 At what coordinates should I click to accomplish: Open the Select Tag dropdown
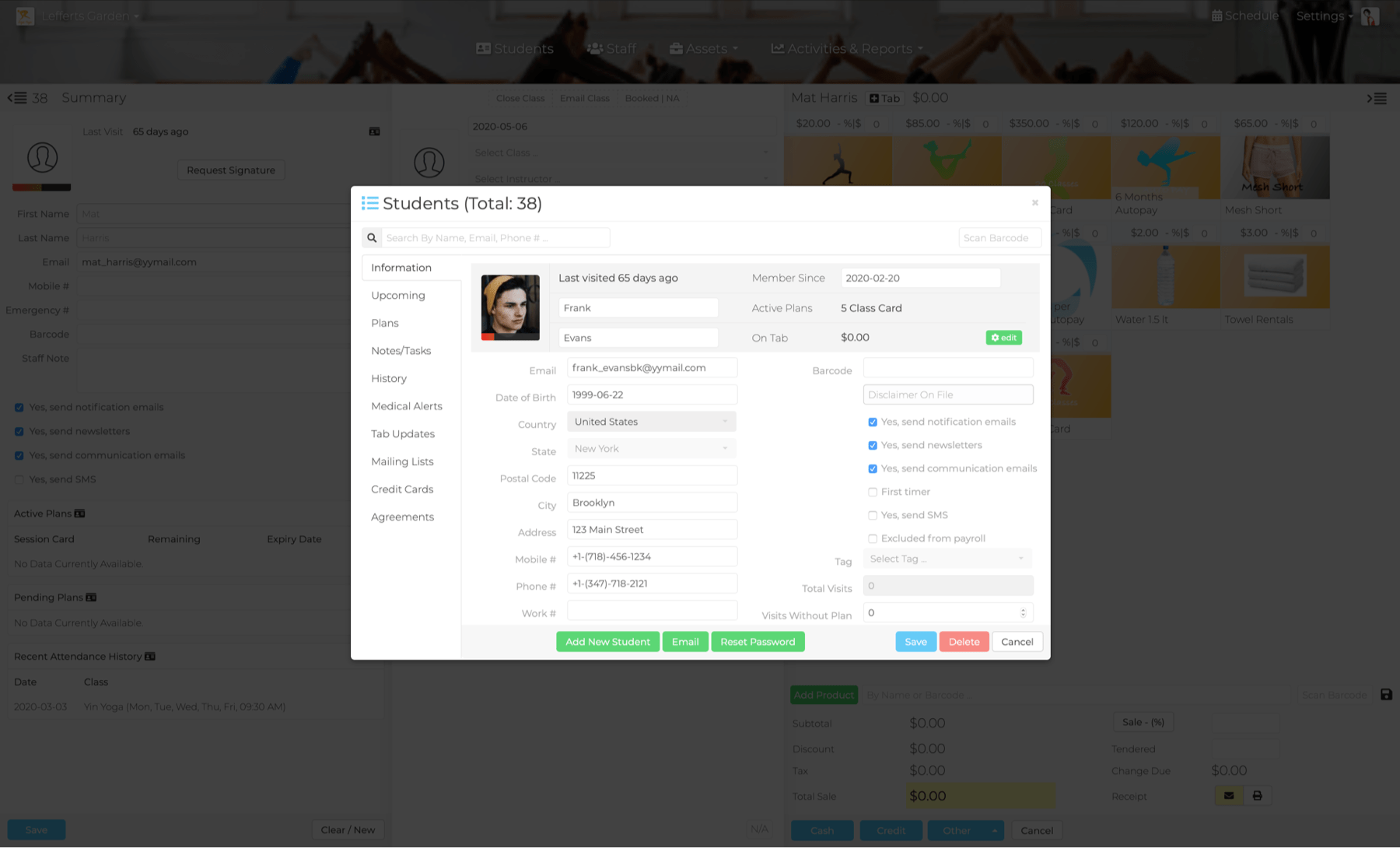click(x=947, y=559)
